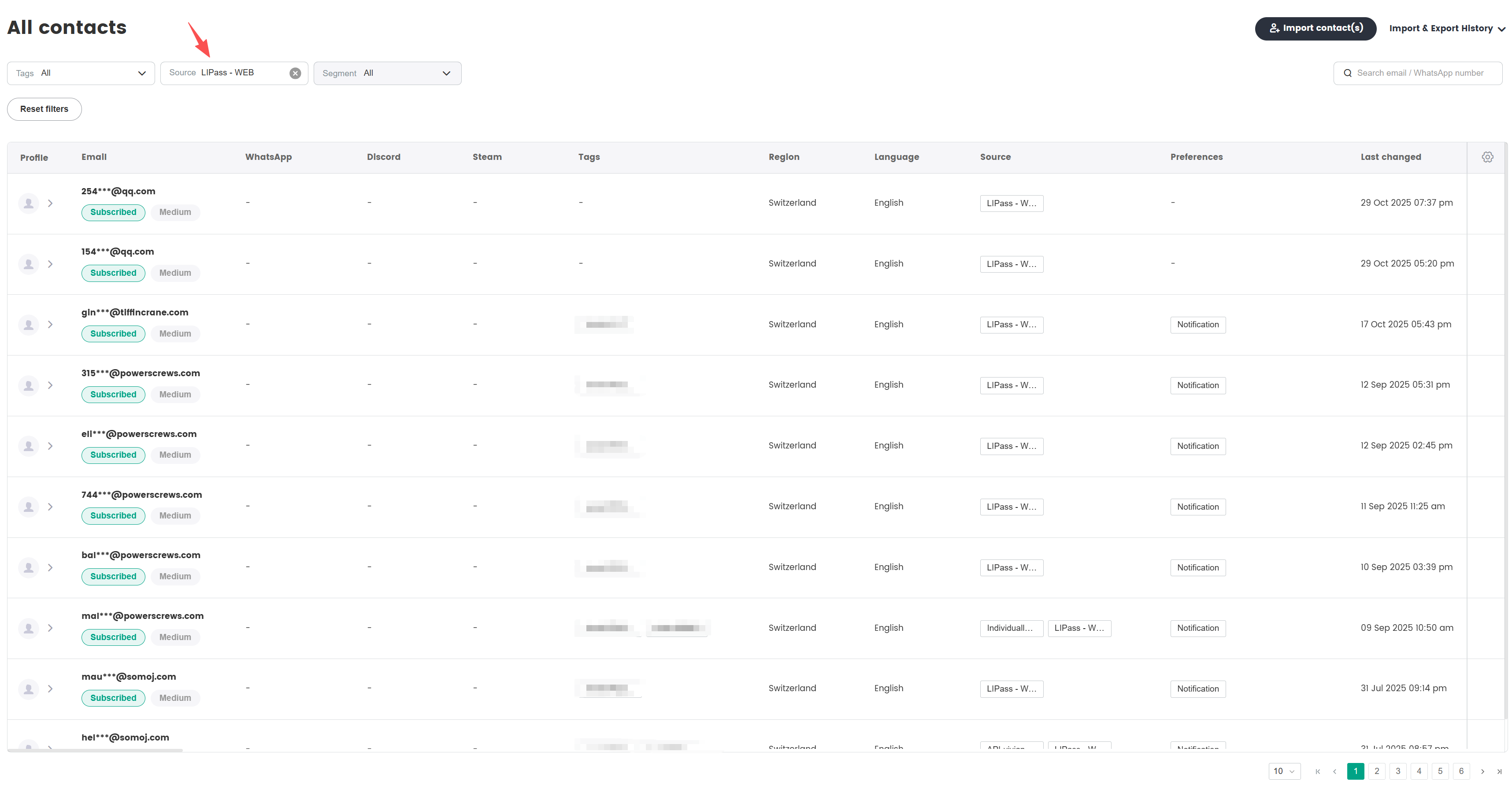This screenshot has height=785, width=1512.
Task: Jump back to the first page
Action: click(1317, 771)
